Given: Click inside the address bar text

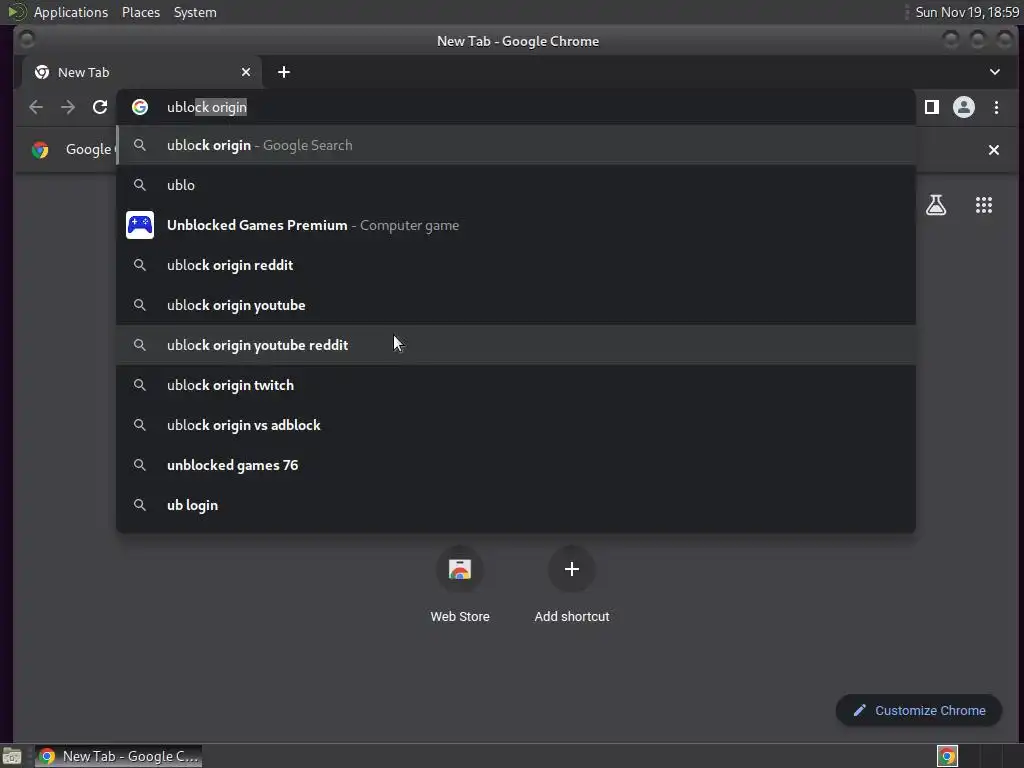Looking at the screenshot, I should click(207, 107).
